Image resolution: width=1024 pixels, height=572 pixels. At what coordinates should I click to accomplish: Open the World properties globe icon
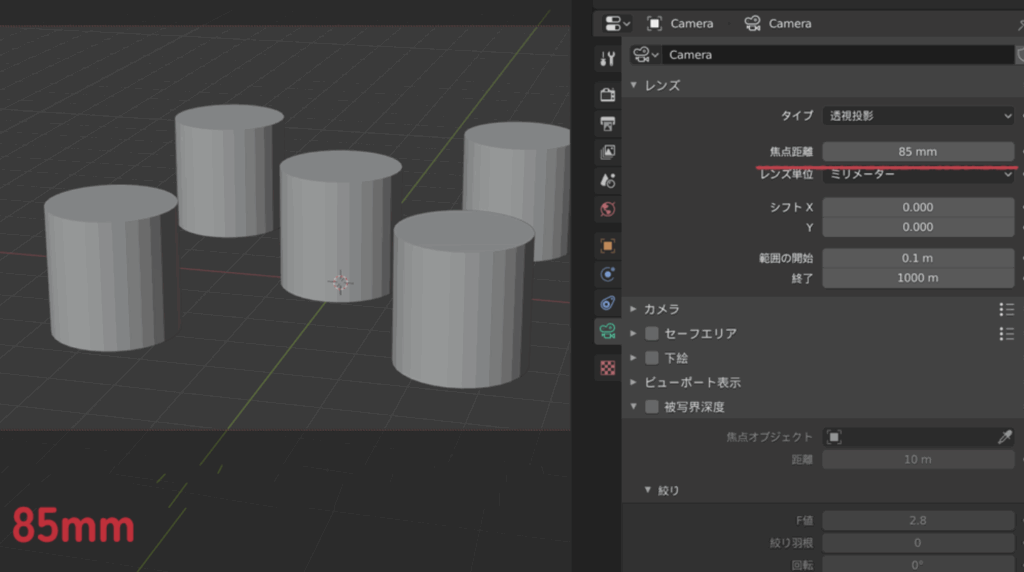(607, 210)
